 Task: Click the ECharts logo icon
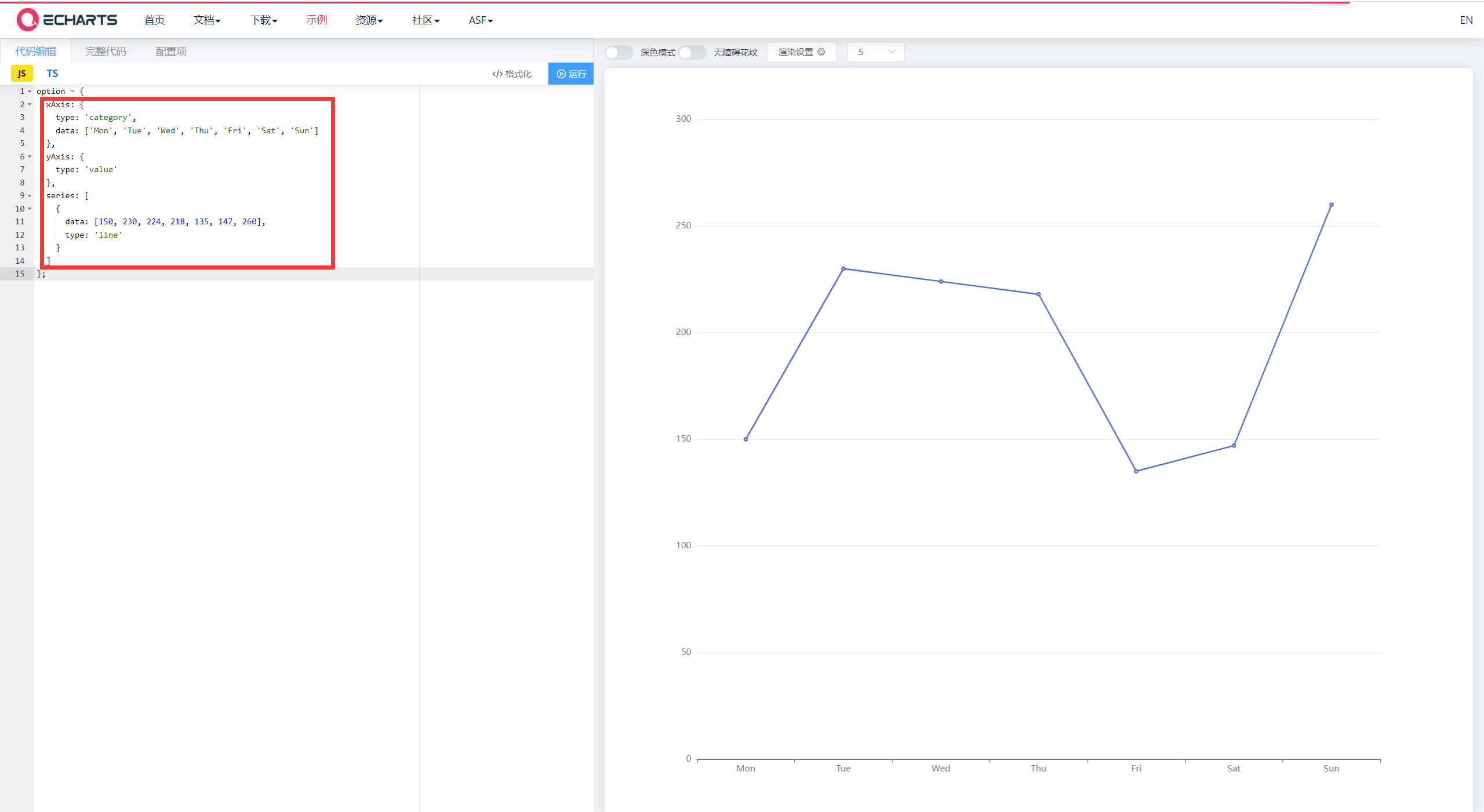point(27,20)
